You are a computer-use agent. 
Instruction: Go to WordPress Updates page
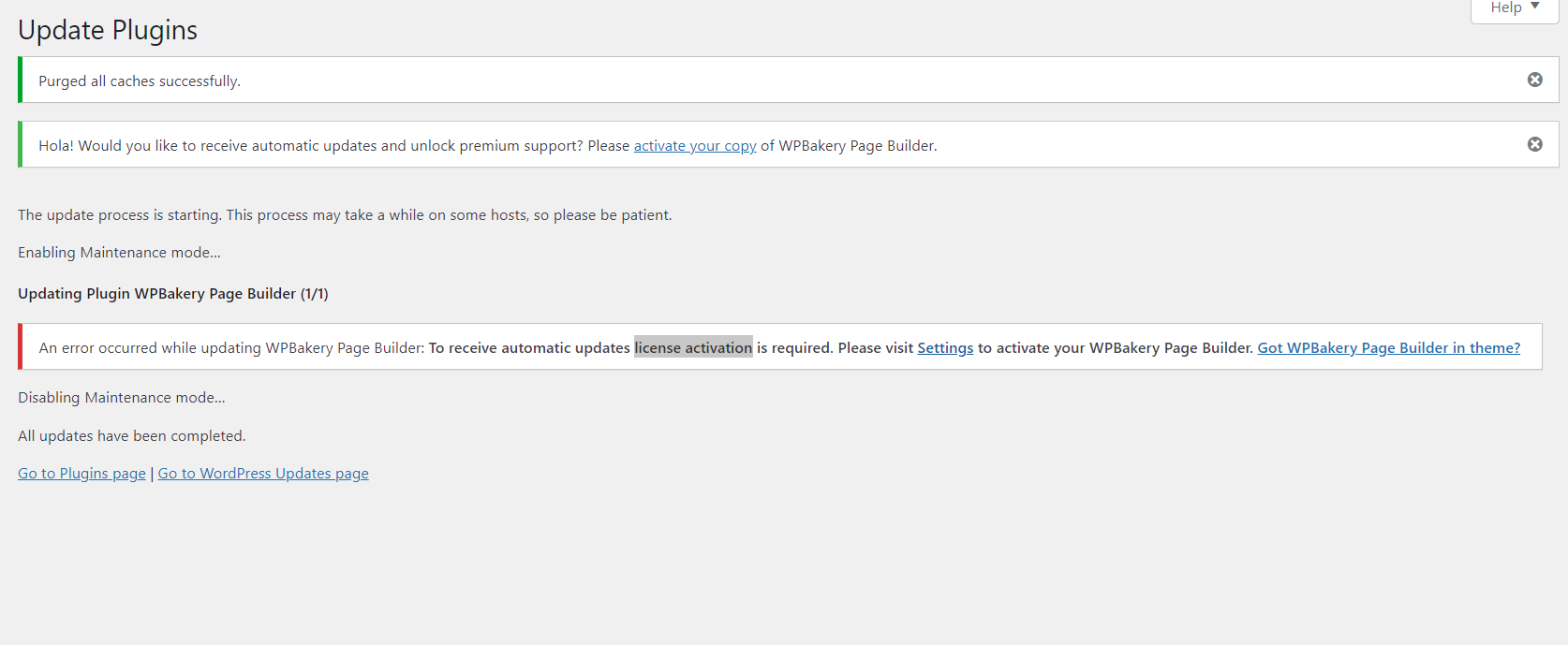[x=263, y=474]
